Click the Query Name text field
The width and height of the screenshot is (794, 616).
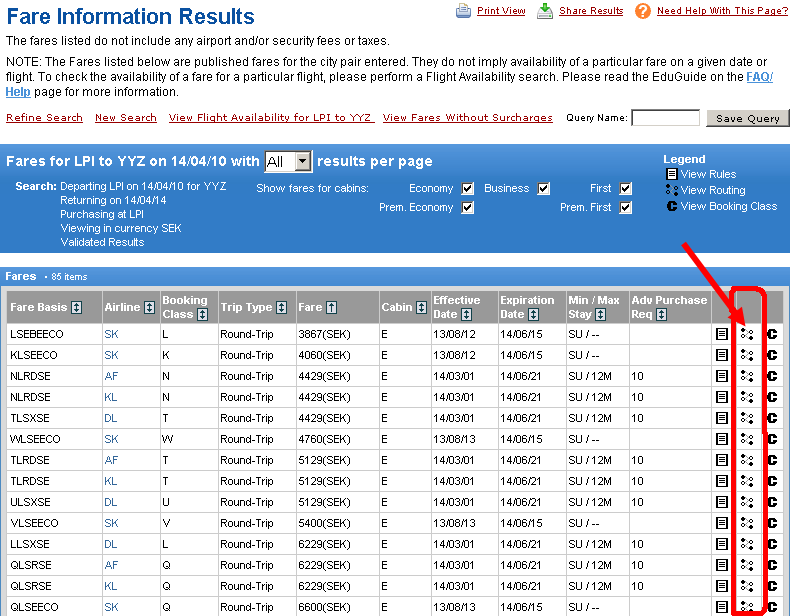[665, 118]
